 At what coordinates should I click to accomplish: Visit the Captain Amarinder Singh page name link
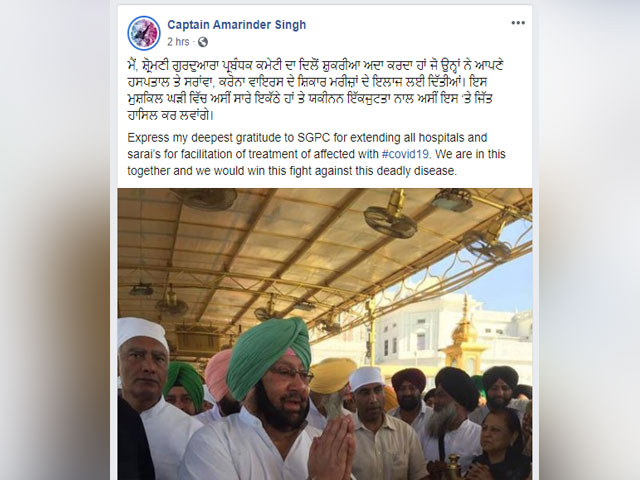click(x=237, y=25)
